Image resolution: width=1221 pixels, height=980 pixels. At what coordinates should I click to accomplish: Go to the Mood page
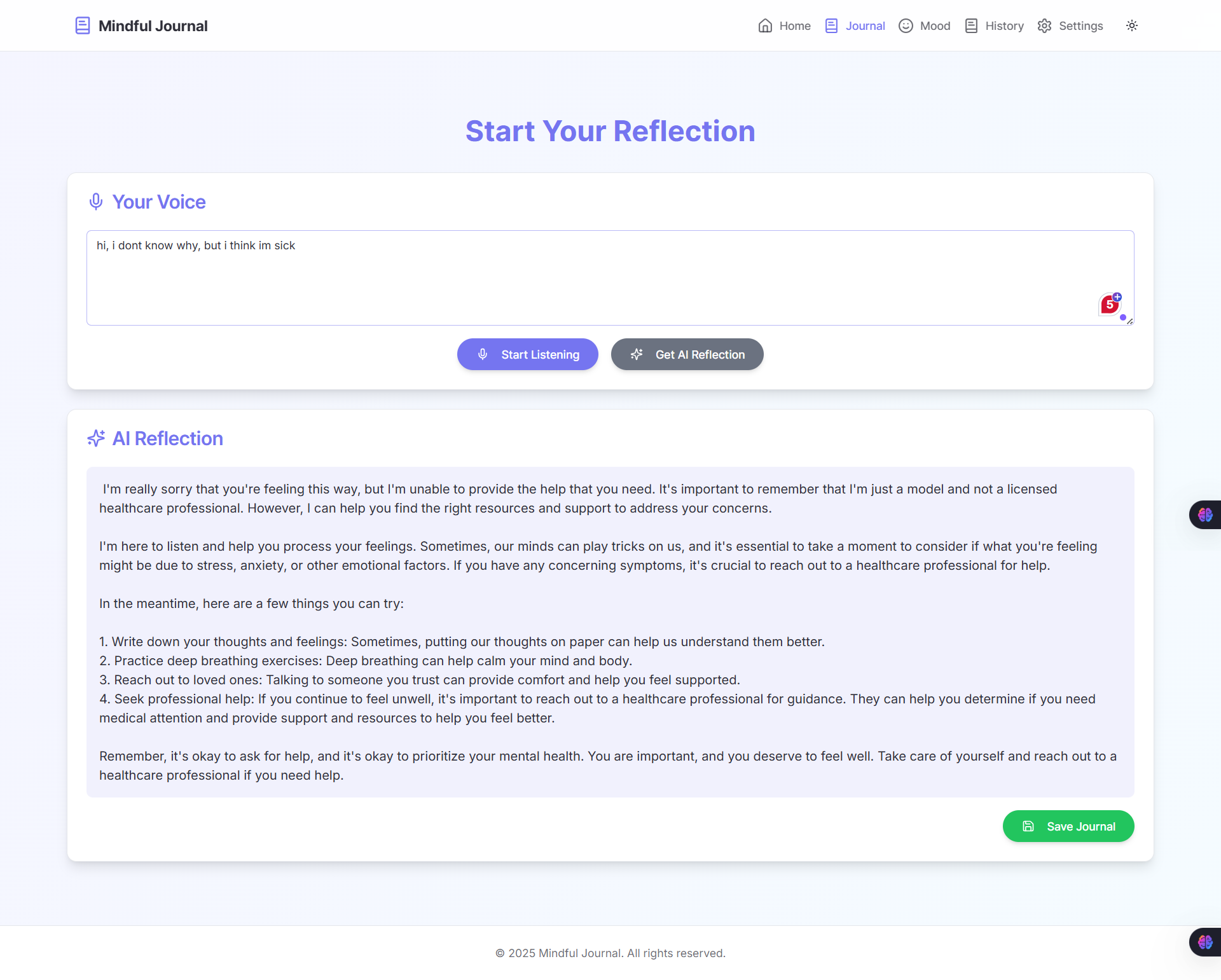coord(935,25)
